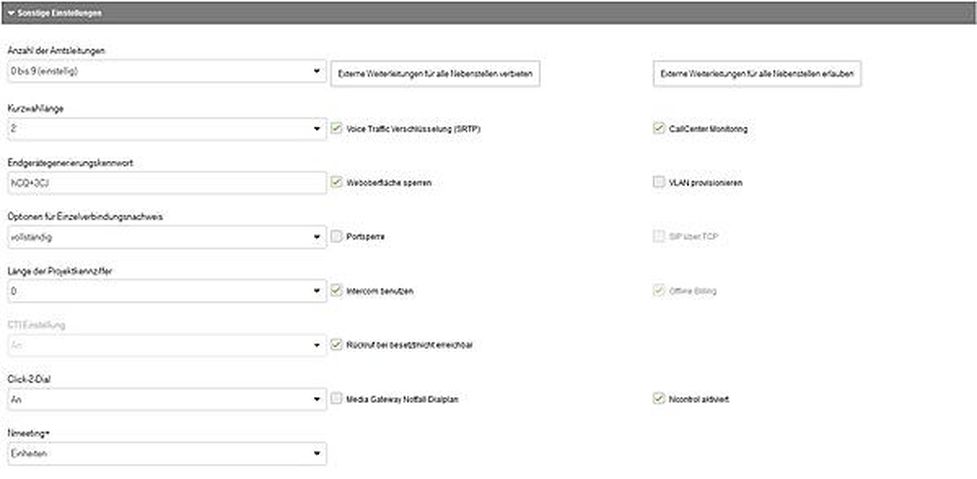Click the Endgerätegenerierungskennwort input field

pyautogui.click(x=167, y=183)
